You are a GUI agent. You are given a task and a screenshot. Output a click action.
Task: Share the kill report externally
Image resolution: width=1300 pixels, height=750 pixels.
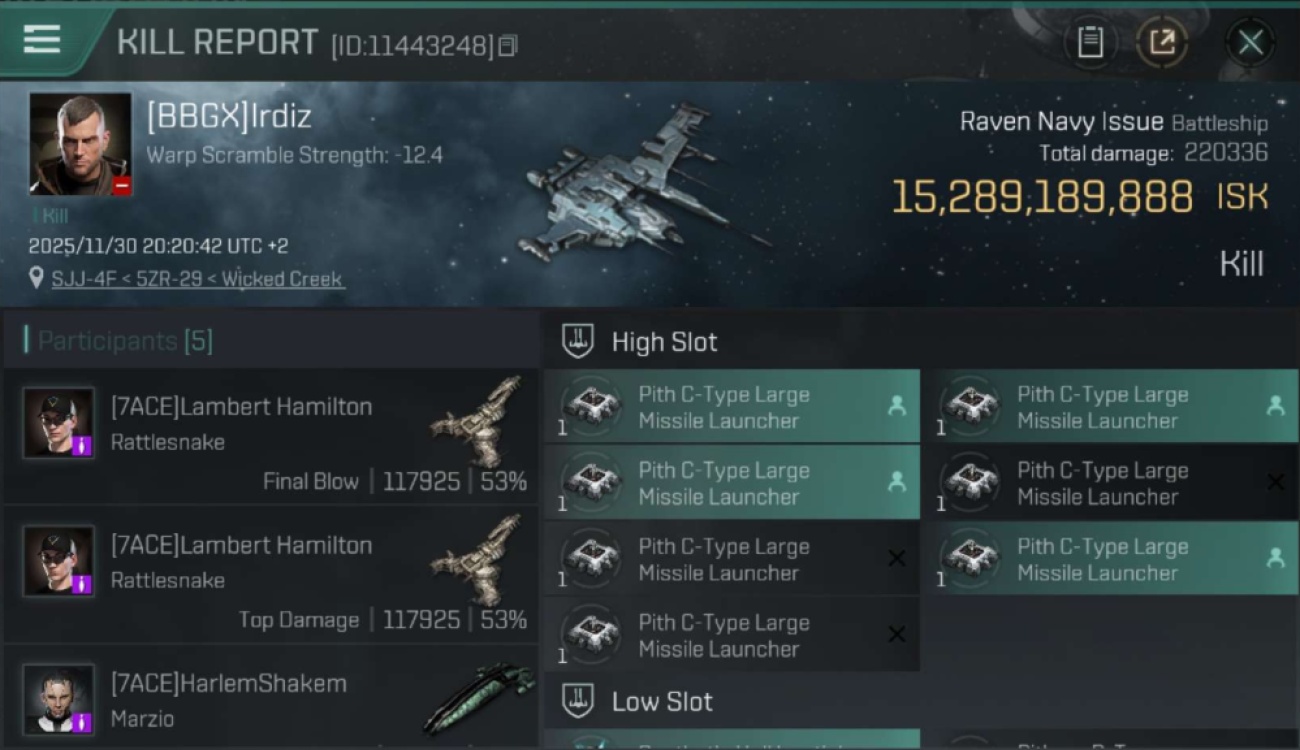tap(1162, 42)
